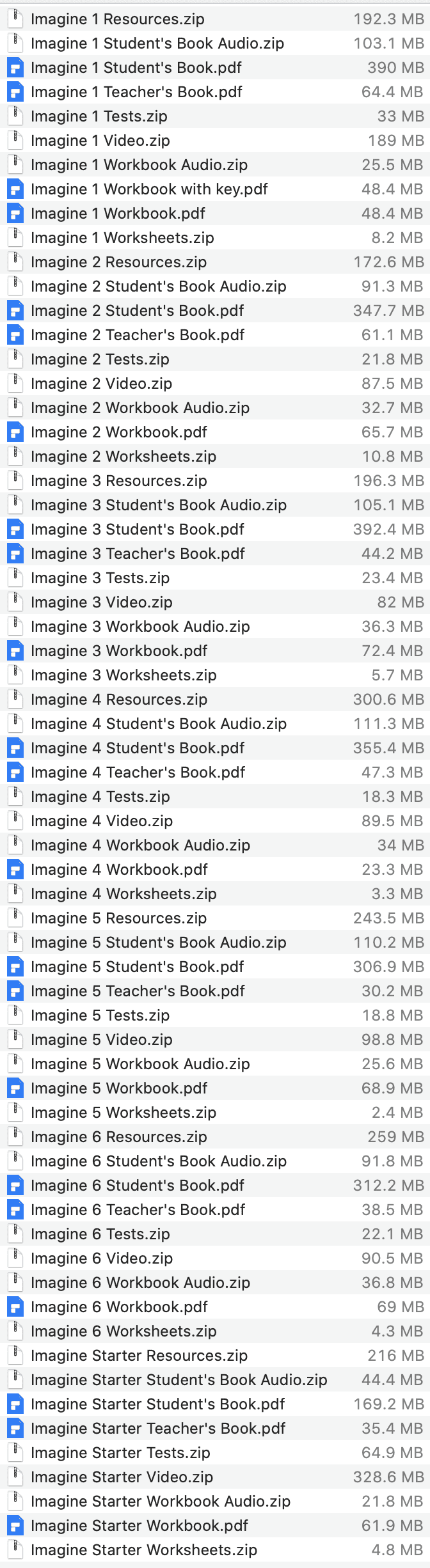Click the PDF icon of Imagine 5 Teacher's Book.pdf
430x1568 pixels.
click(x=15, y=991)
